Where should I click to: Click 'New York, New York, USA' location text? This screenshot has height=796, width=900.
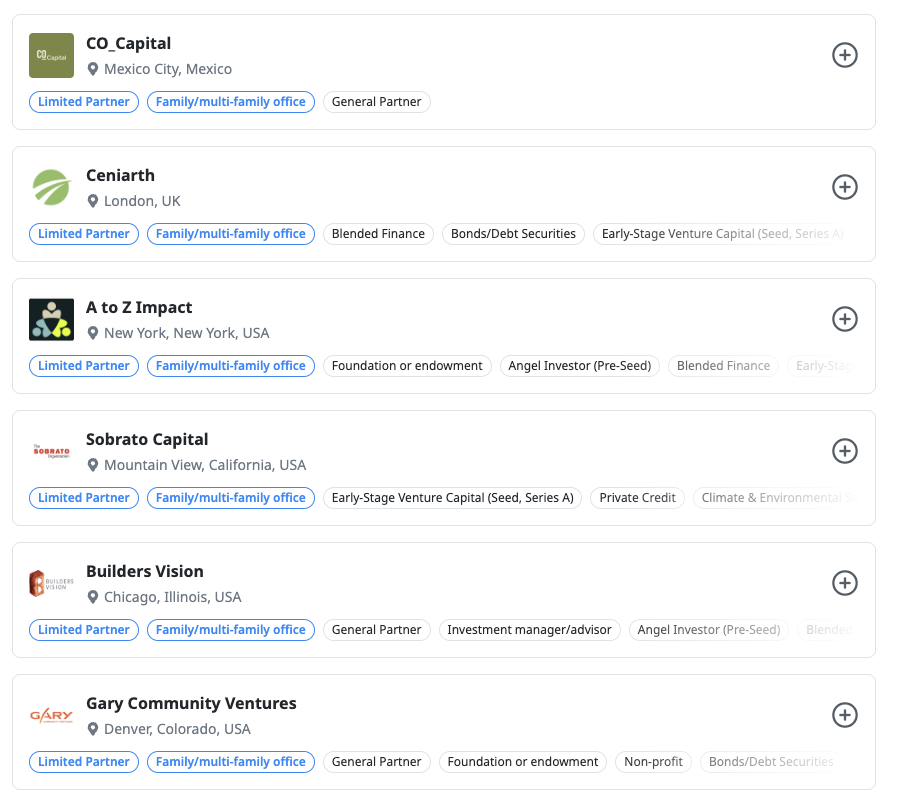tap(187, 333)
